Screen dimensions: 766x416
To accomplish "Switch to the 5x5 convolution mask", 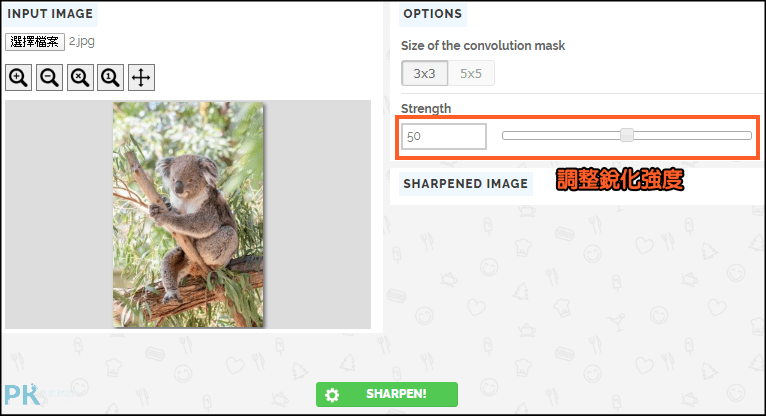I will click(471, 73).
